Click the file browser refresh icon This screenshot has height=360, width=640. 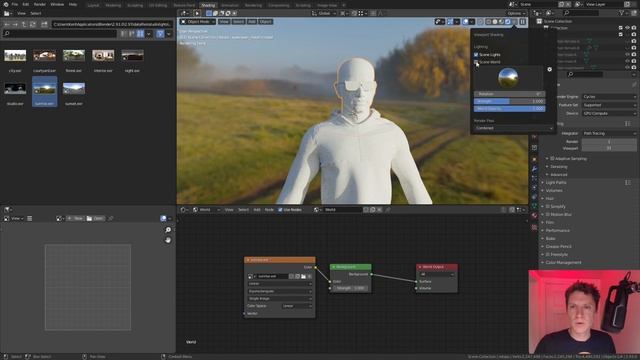[x=33, y=24]
